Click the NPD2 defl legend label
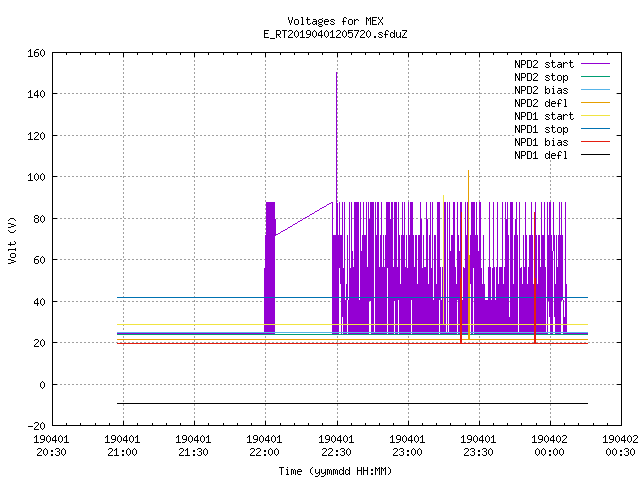Image resolution: width=640 pixels, height=480 pixels. point(541,103)
